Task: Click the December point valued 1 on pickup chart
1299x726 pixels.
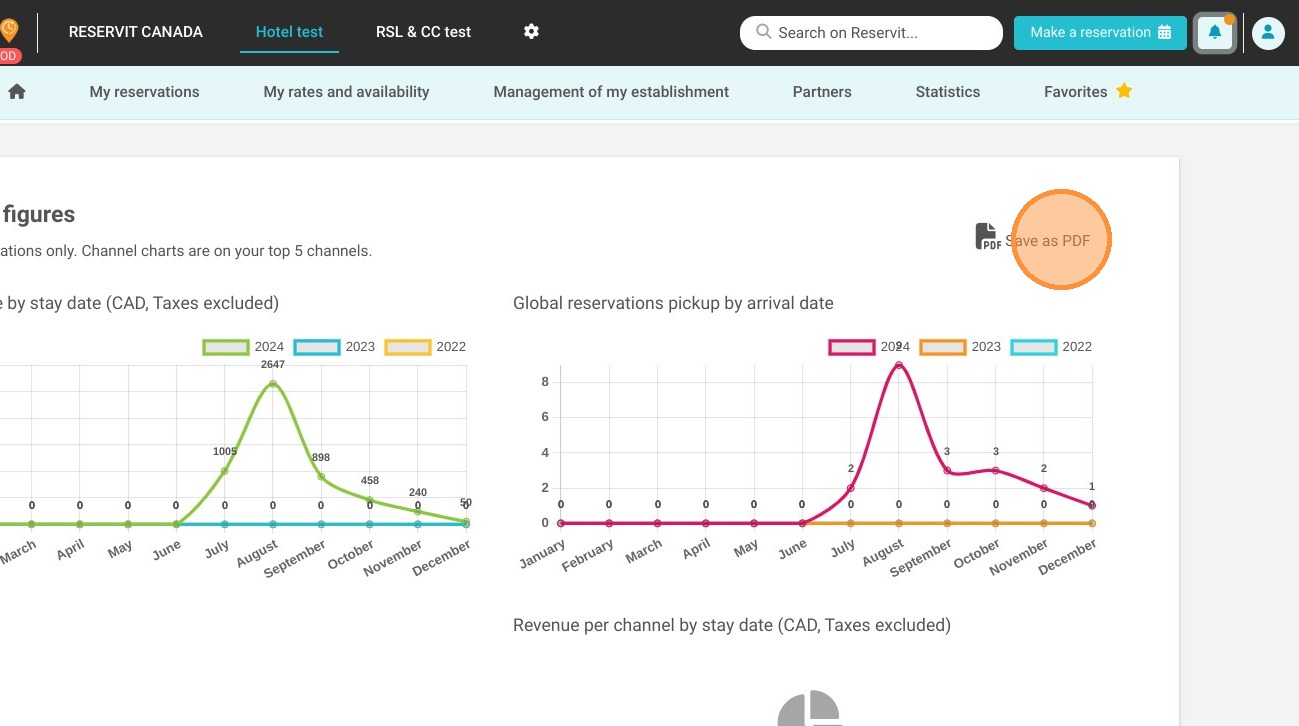Action: click(1092, 506)
